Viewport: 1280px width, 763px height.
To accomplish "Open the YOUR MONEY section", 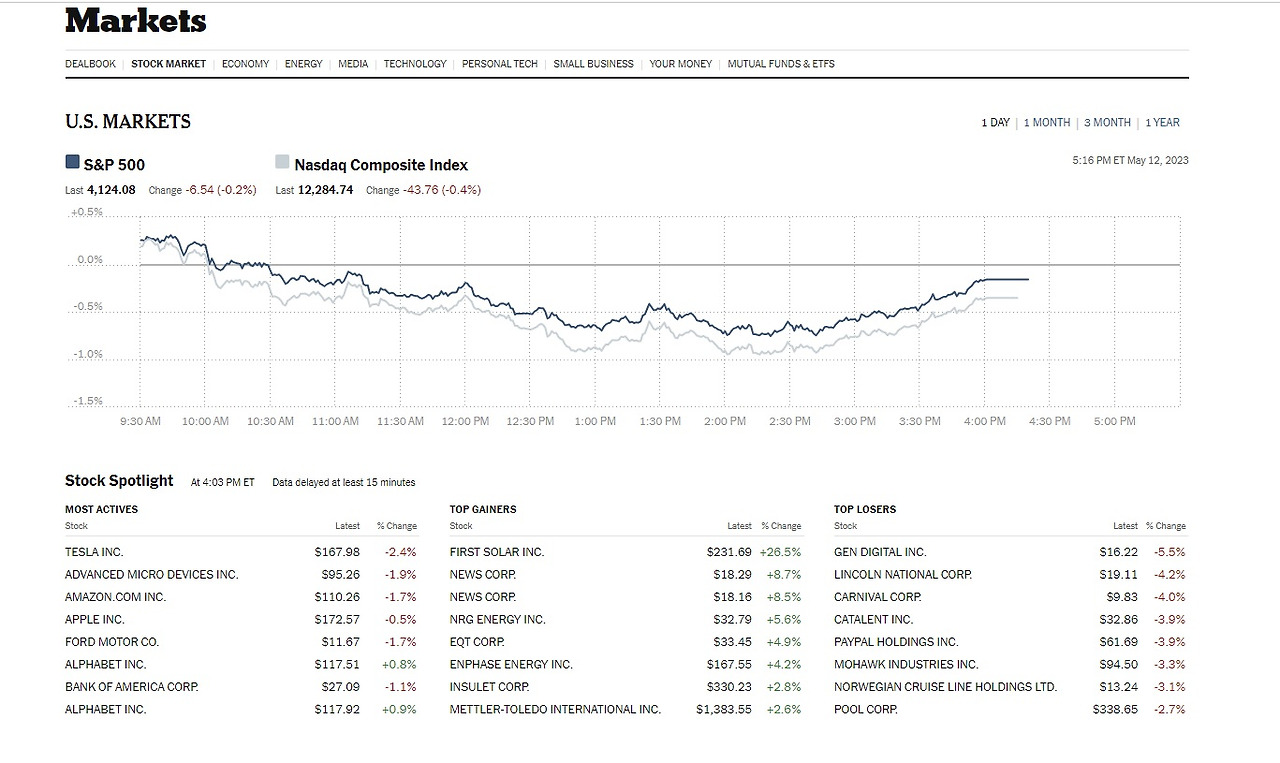I will click(x=680, y=63).
